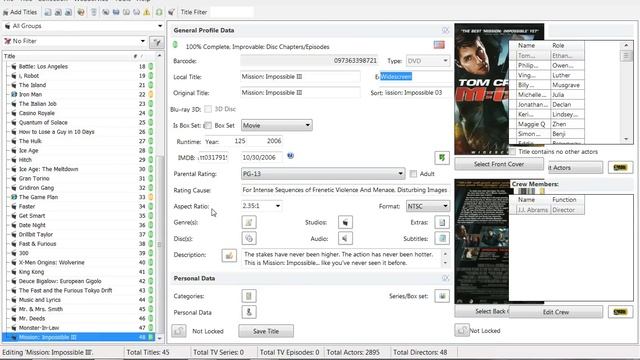Open the Categories editor button
Screen dimensions: 640x360
(249, 296)
